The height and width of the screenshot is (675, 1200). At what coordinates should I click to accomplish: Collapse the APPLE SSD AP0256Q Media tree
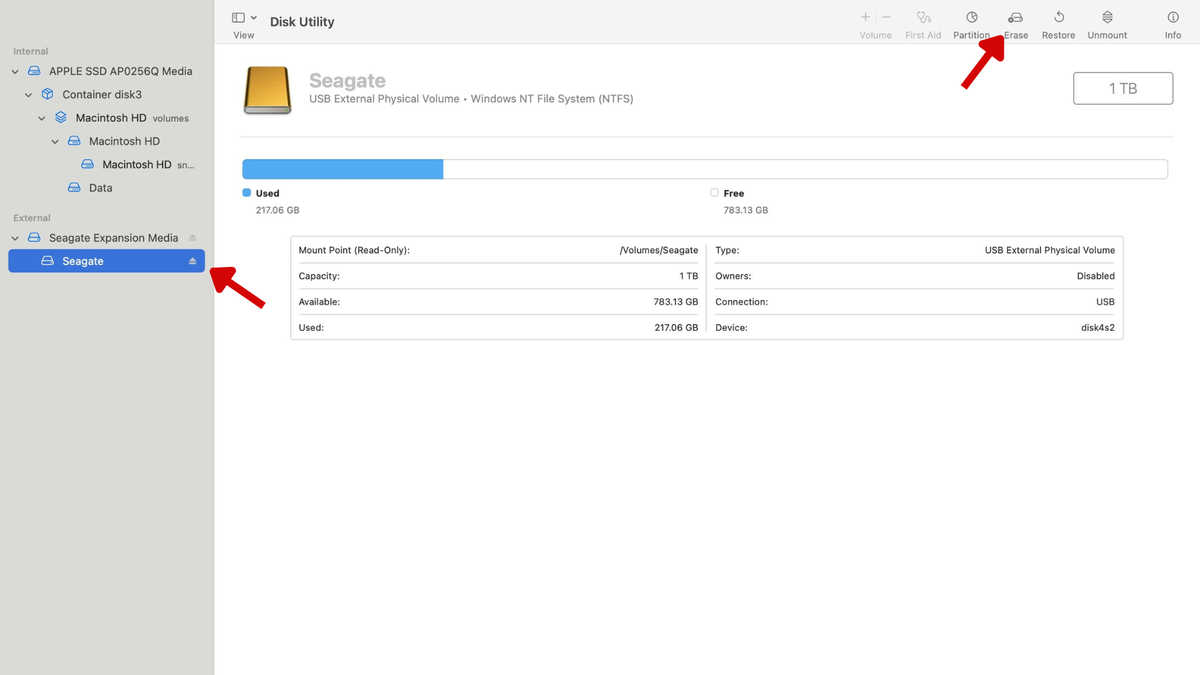[x=16, y=71]
